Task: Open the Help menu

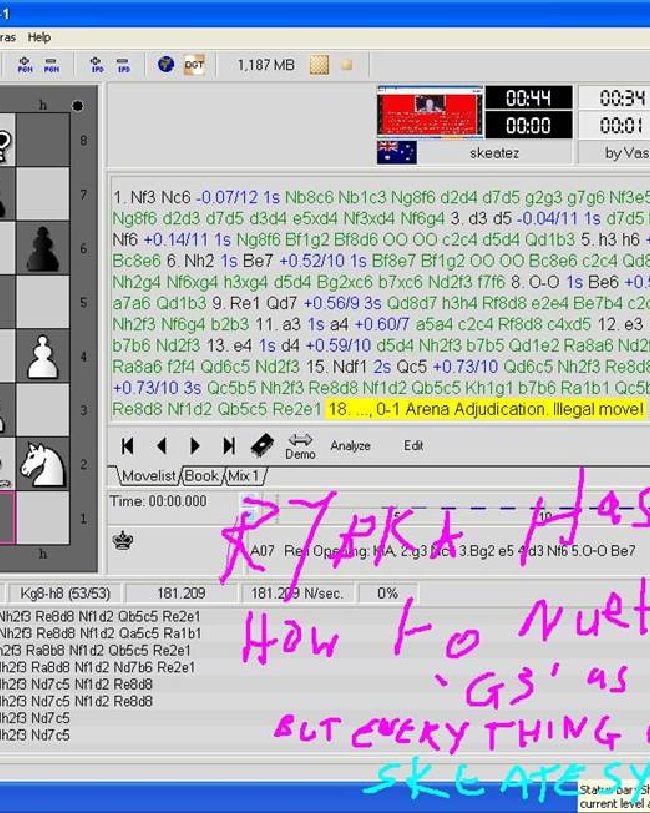Action: [x=39, y=37]
